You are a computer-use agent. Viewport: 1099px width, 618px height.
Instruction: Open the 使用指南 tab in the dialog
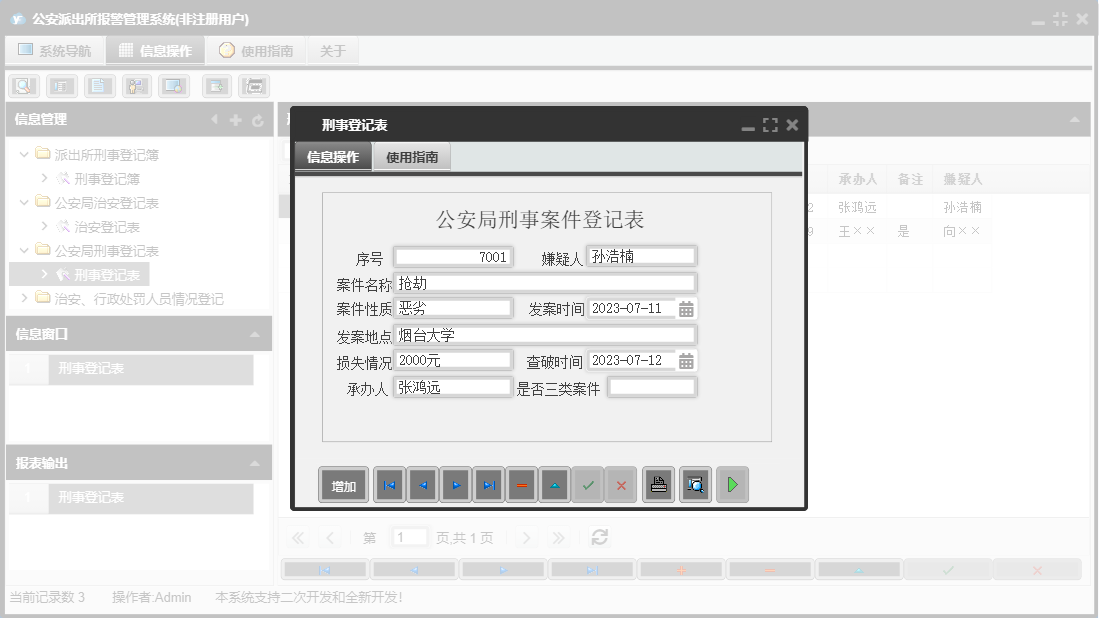coord(410,157)
